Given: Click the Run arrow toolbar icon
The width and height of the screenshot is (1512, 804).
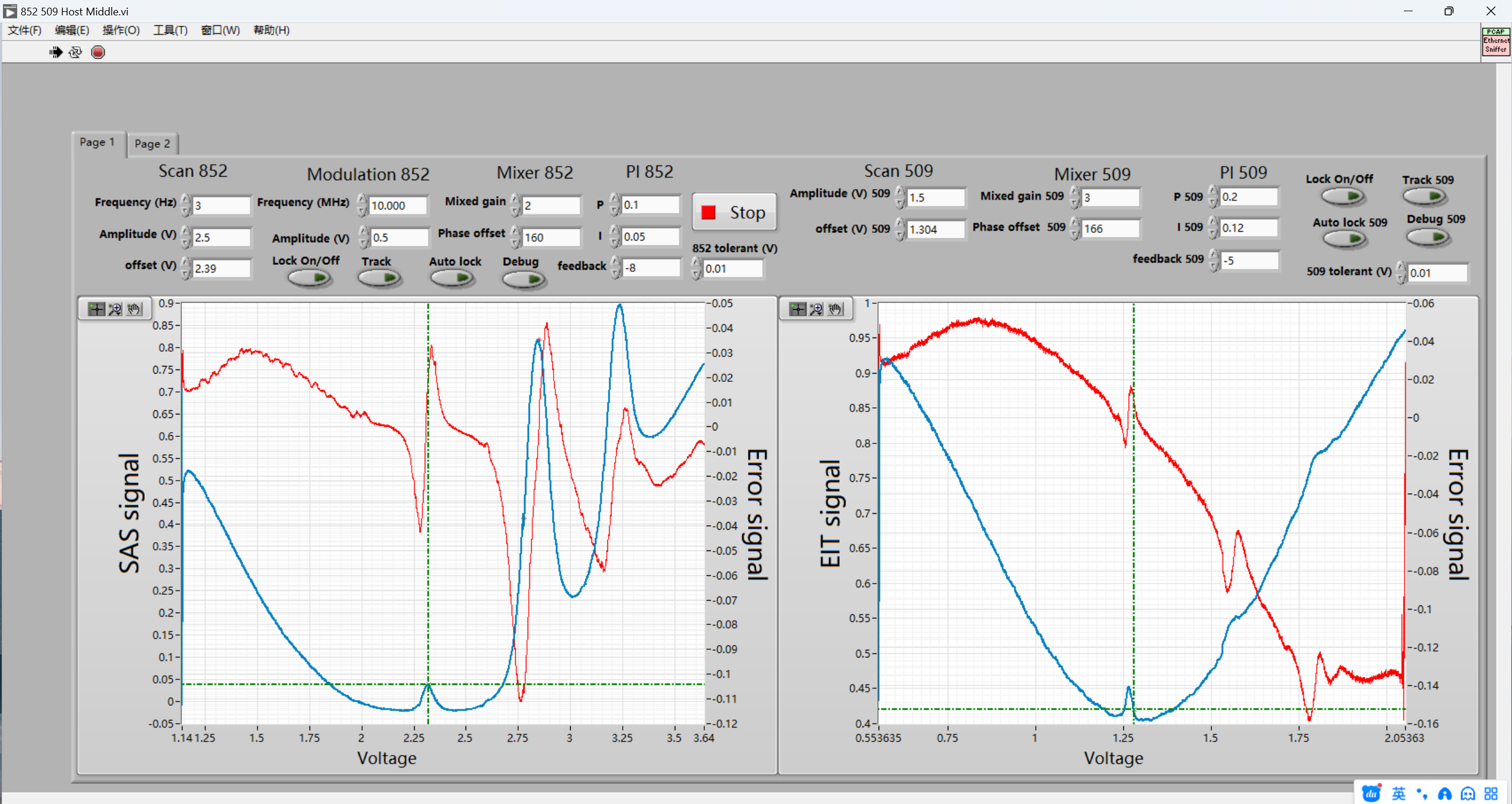Looking at the screenshot, I should (x=56, y=53).
